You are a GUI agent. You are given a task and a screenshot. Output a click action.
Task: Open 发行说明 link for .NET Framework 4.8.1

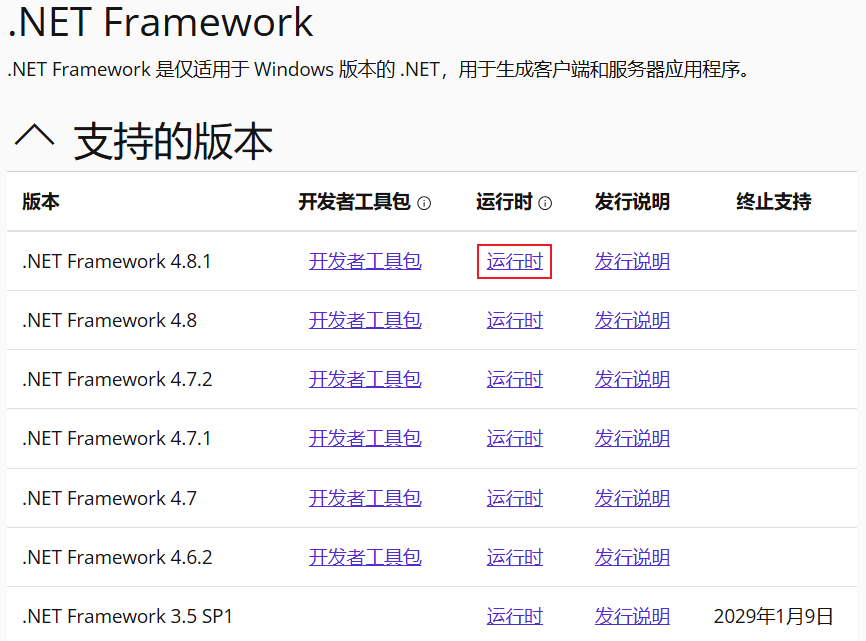tap(632, 261)
